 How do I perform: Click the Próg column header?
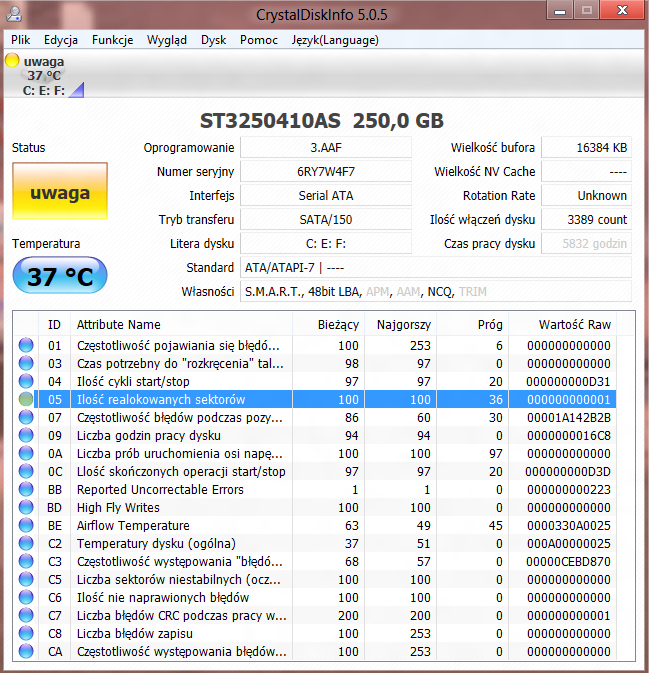[473, 324]
